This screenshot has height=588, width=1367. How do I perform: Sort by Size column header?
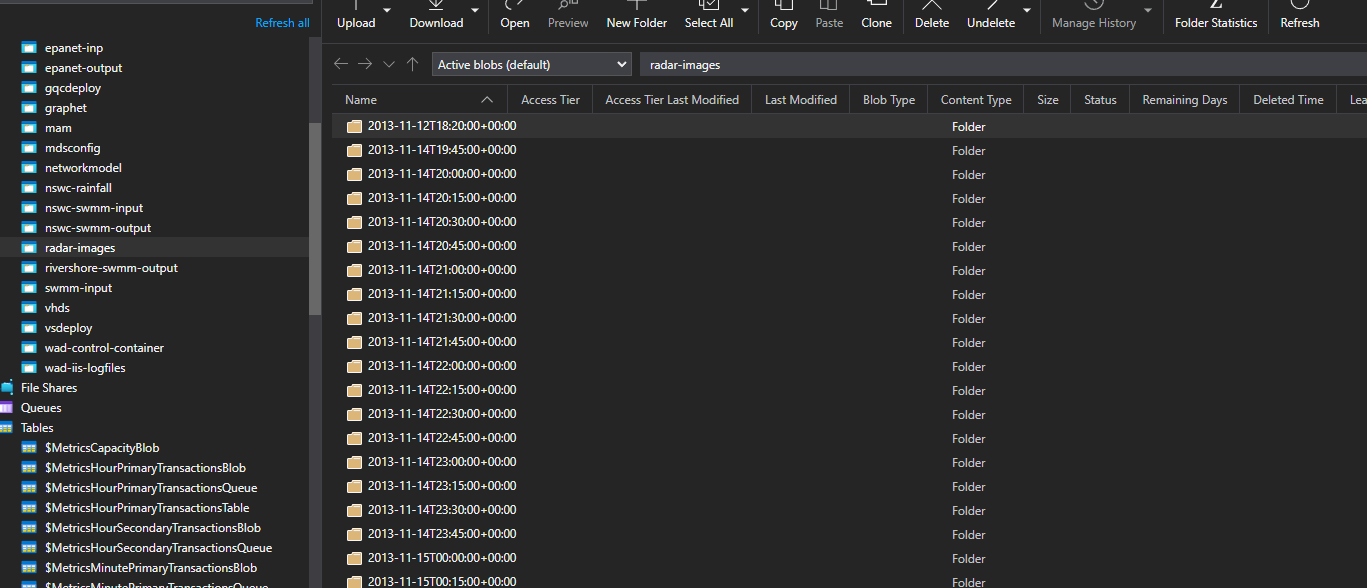click(1048, 100)
